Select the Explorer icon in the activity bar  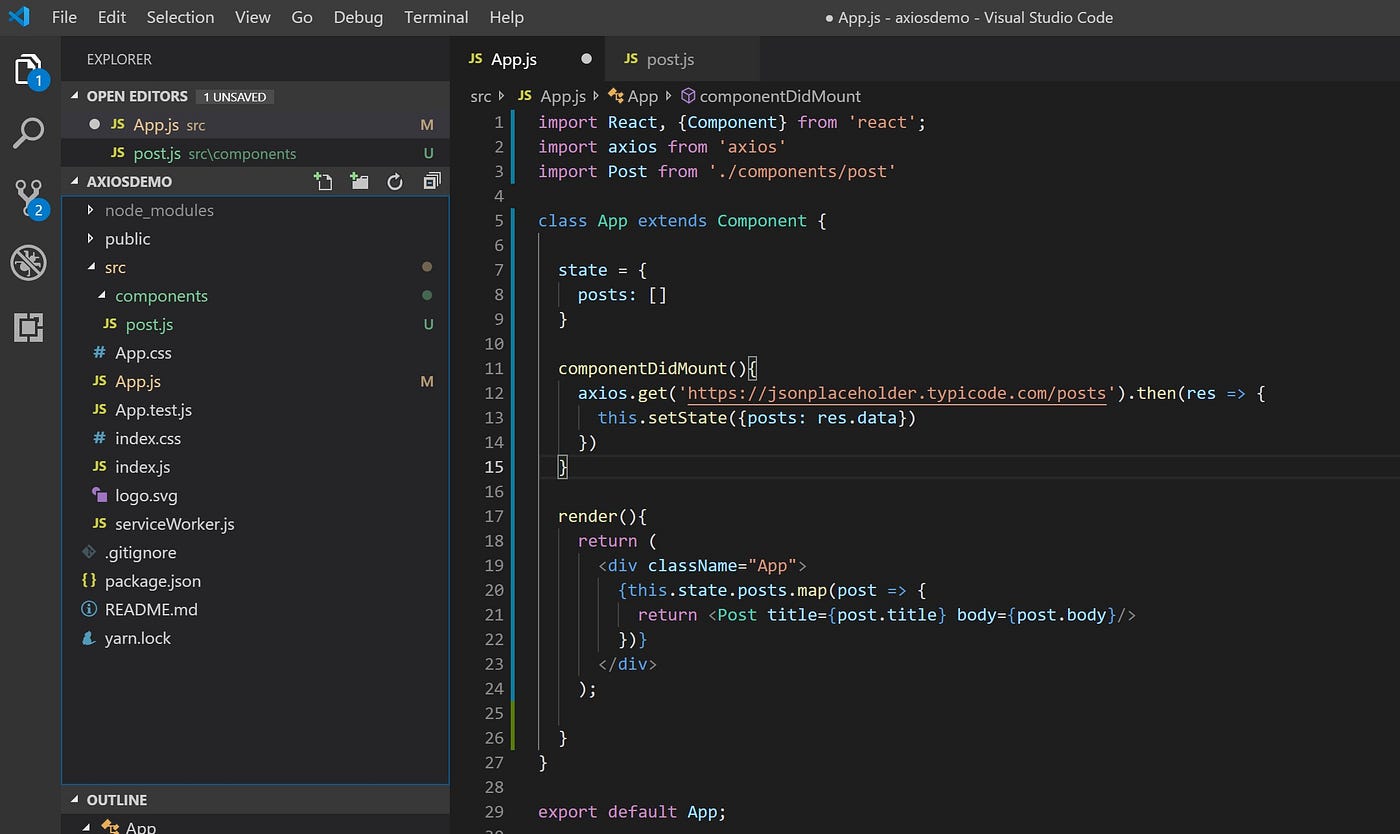(x=30, y=68)
